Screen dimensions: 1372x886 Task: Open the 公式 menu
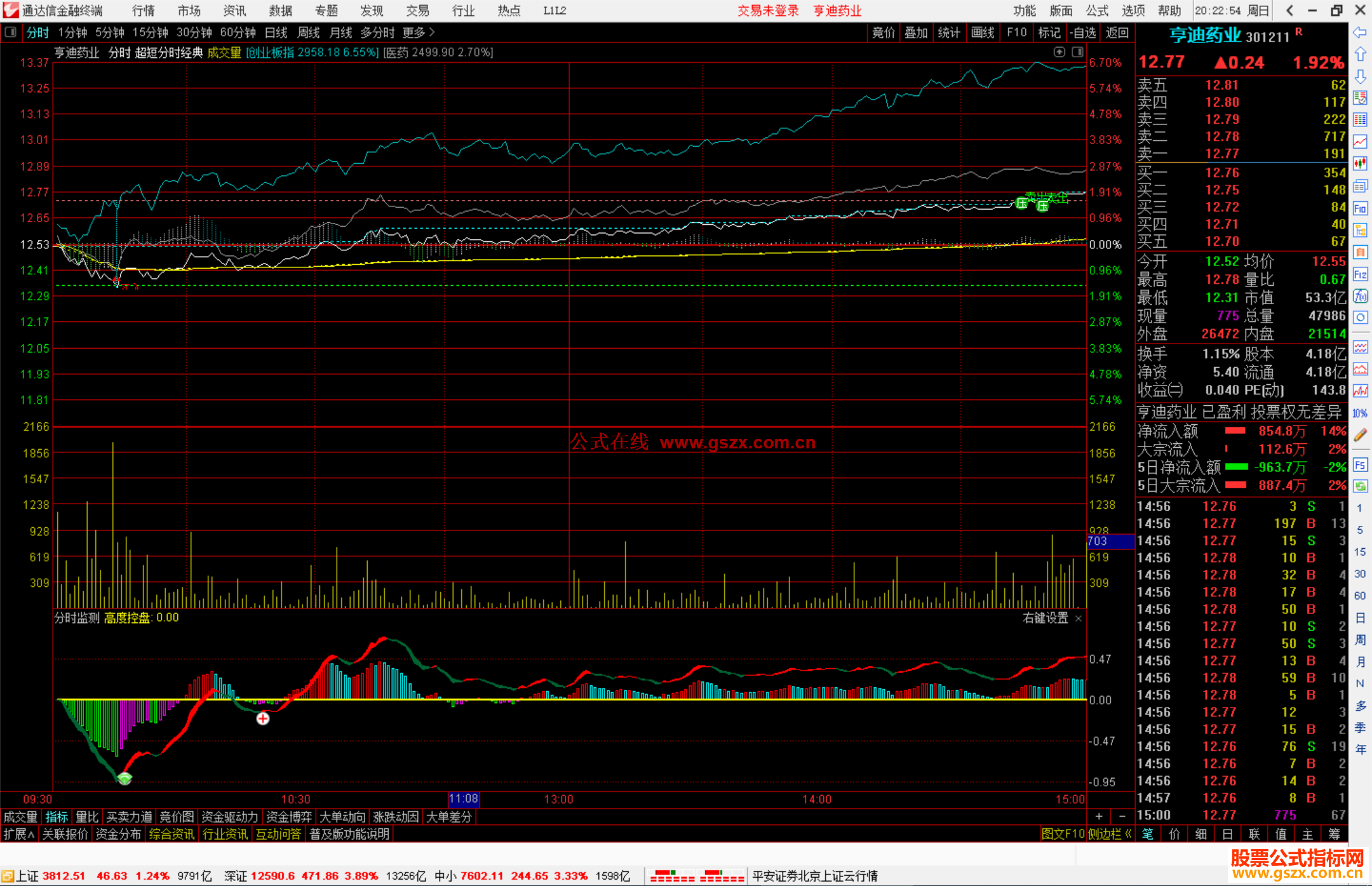1096,11
